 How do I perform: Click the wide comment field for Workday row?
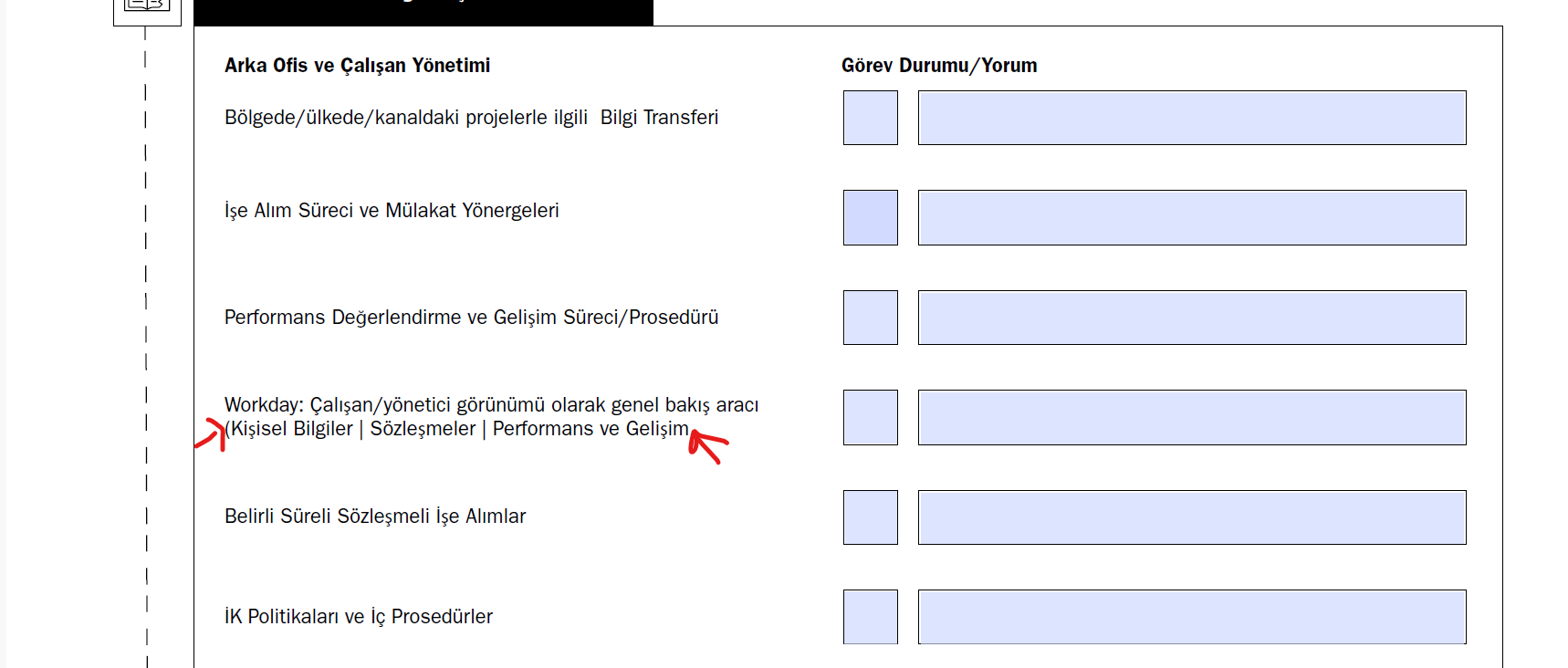click(x=1192, y=417)
